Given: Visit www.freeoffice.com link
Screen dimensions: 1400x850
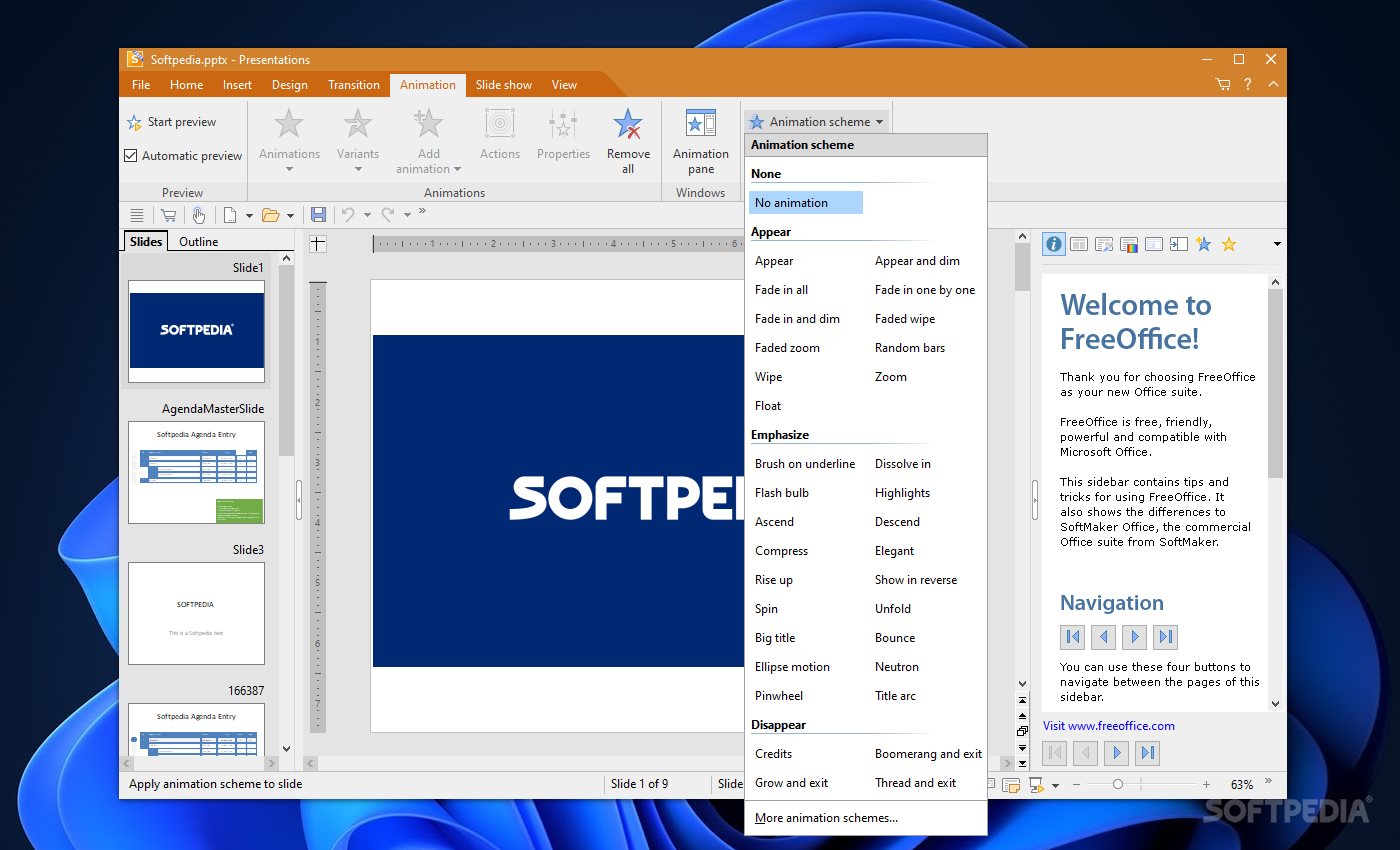Looking at the screenshot, I should 1108,726.
